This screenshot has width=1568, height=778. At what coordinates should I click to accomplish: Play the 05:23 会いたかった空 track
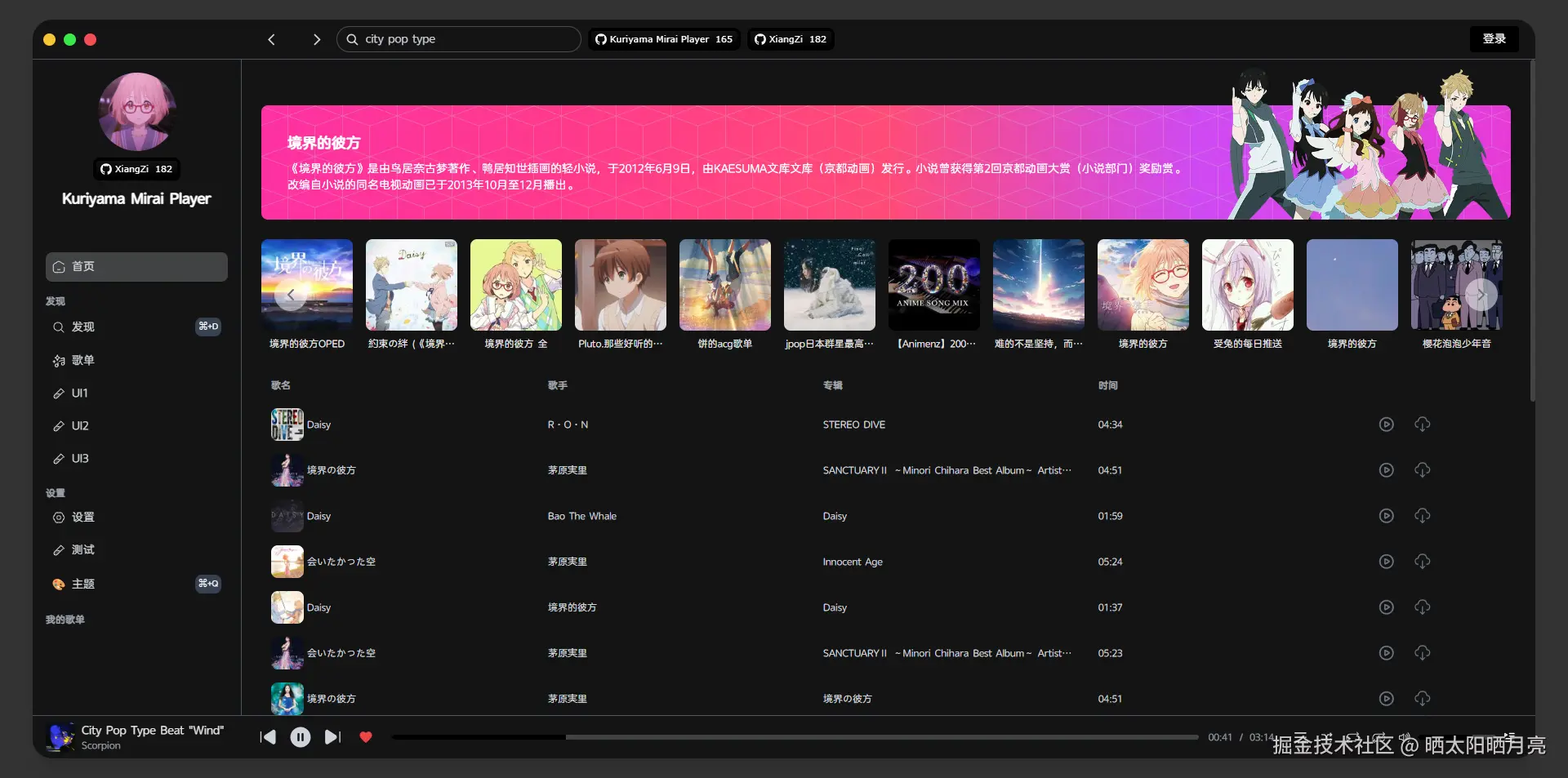pyautogui.click(x=1386, y=653)
